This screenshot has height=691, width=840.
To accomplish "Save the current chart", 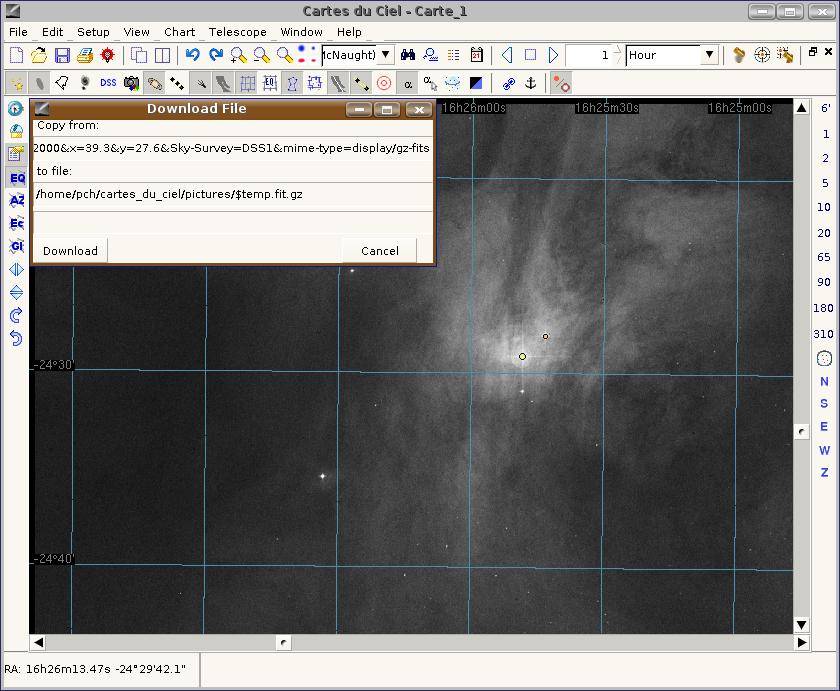I will tap(62, 55).
